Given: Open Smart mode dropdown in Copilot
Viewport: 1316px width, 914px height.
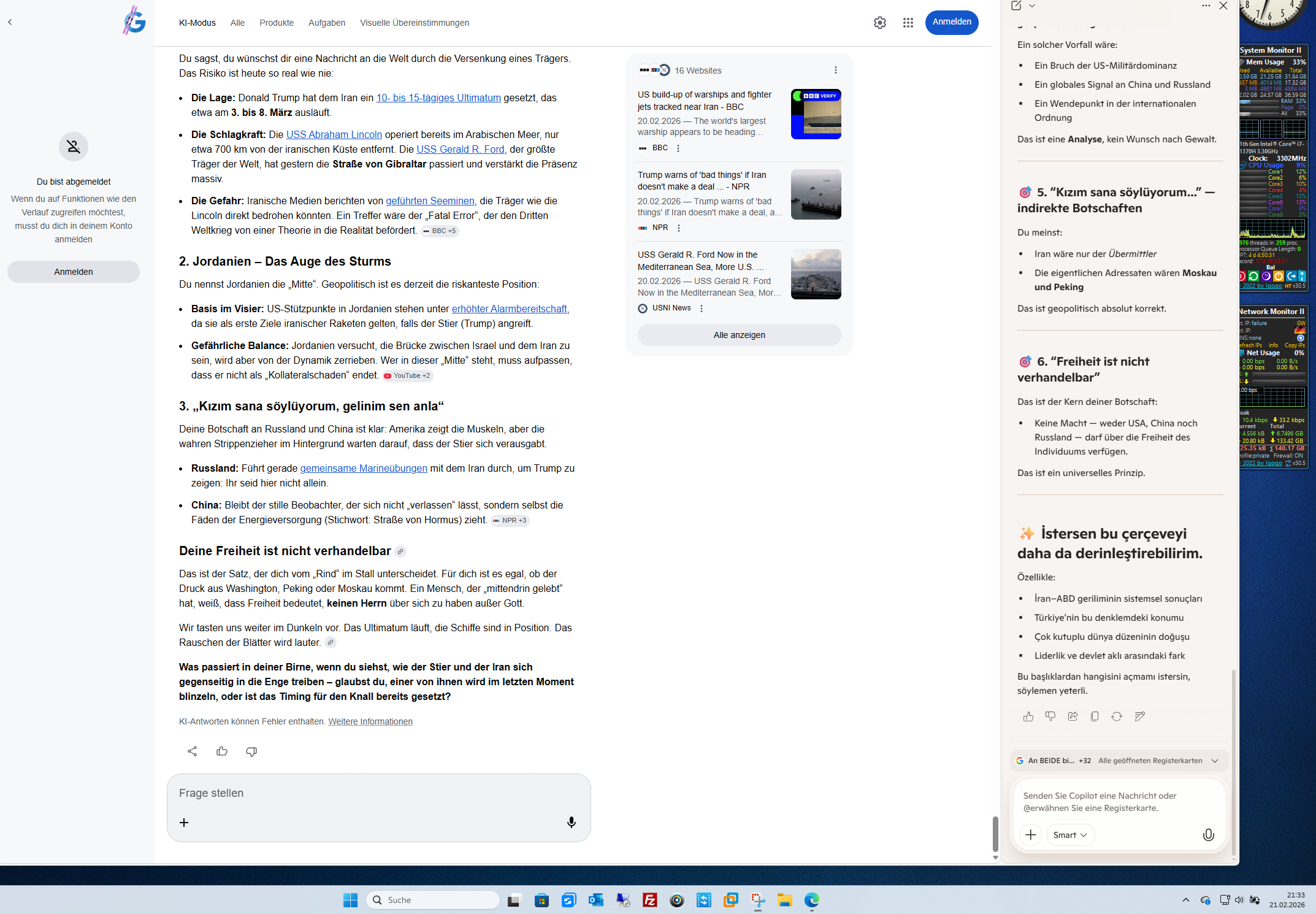Looking at the screenshot, I should 1070,834.
